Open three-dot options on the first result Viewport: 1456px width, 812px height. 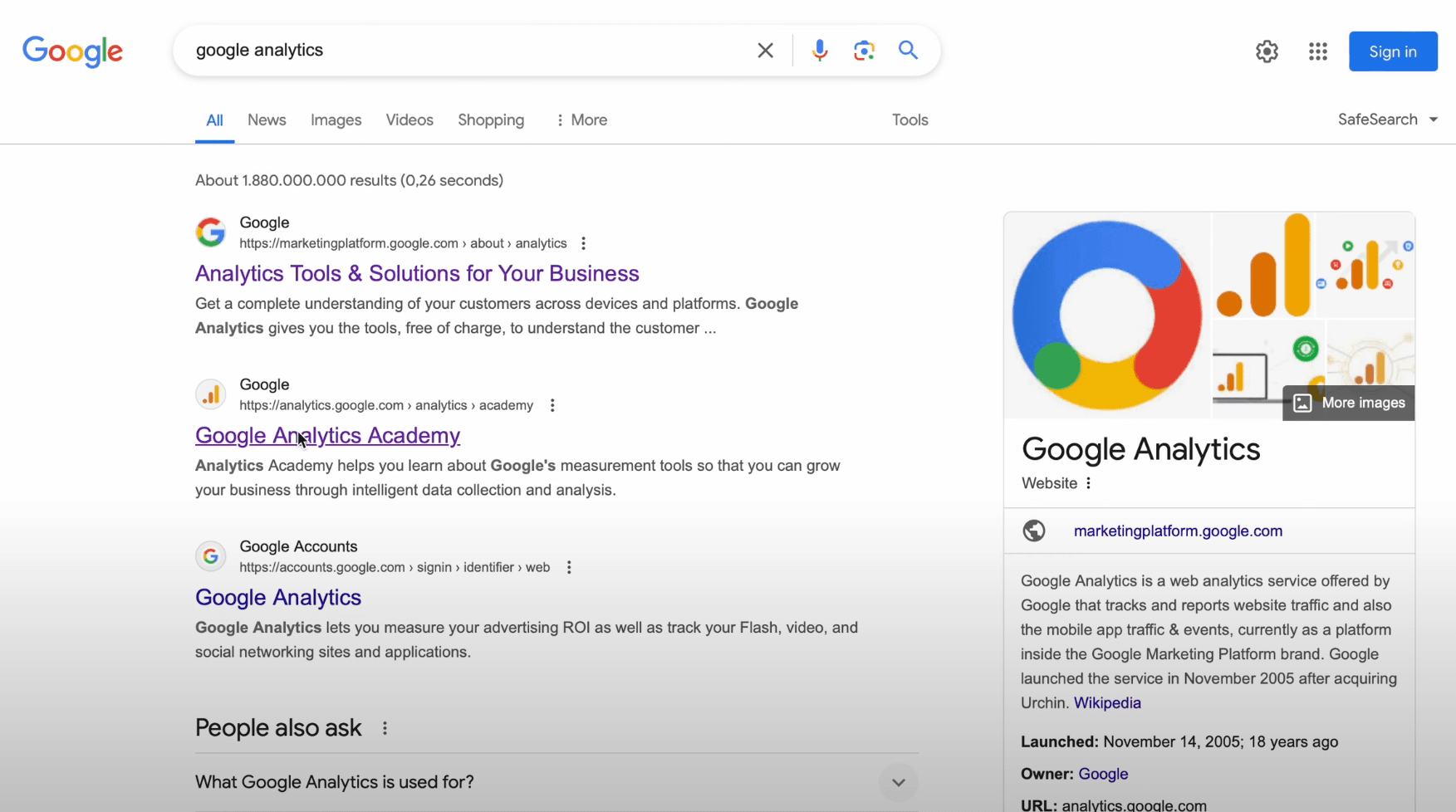584,243
